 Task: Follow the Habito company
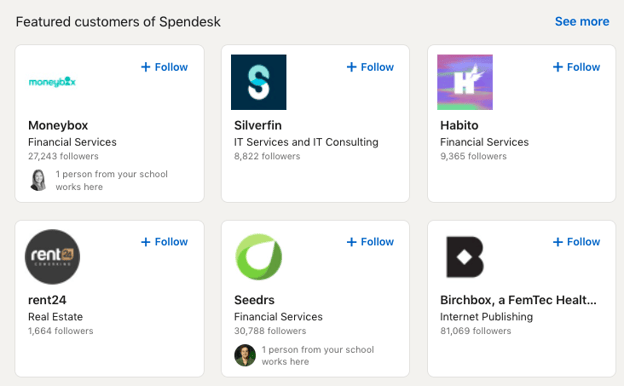[x=576, y=67]
